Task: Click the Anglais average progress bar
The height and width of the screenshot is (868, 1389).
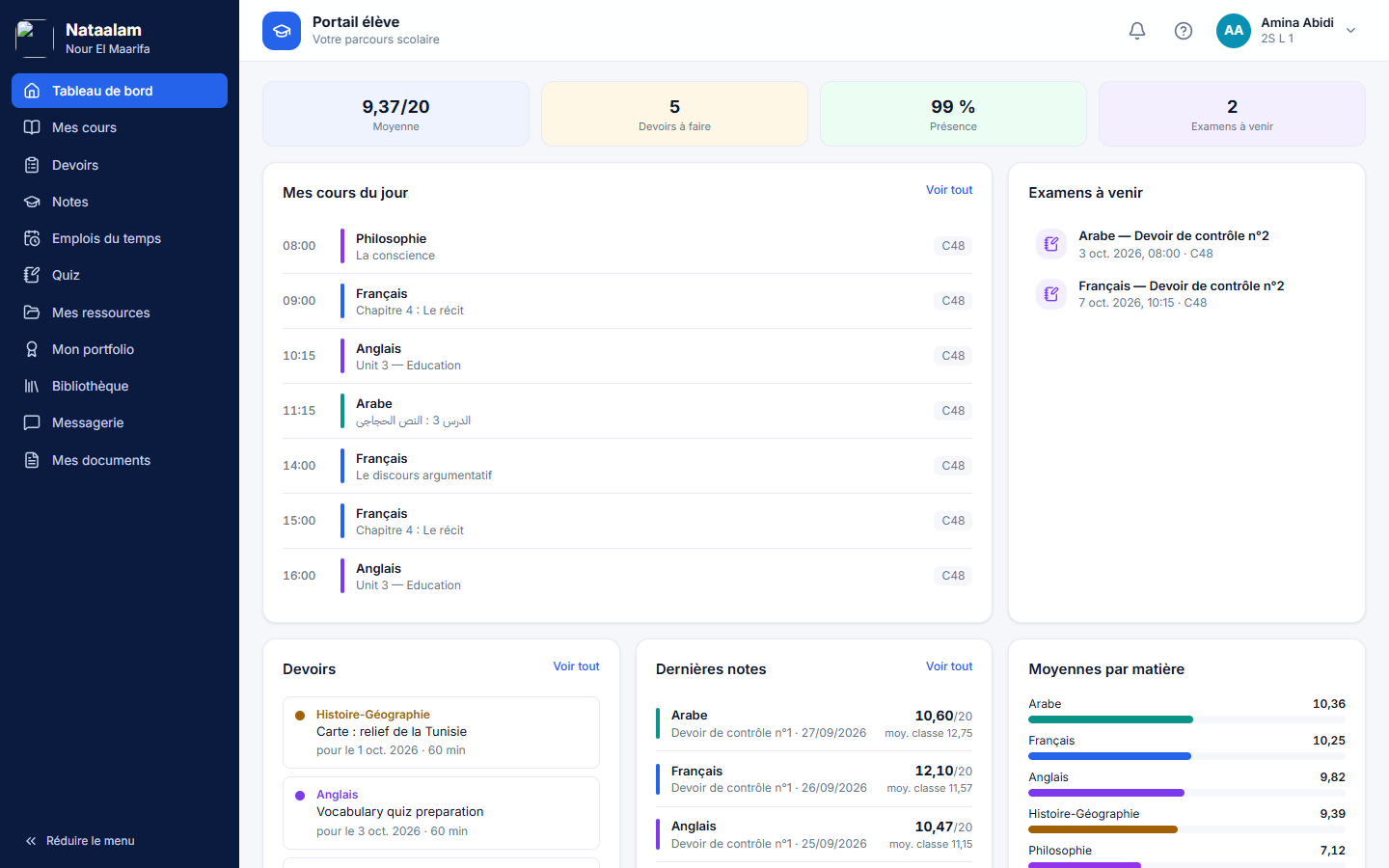Action: pyautogui.click(x=1186, y=793)
